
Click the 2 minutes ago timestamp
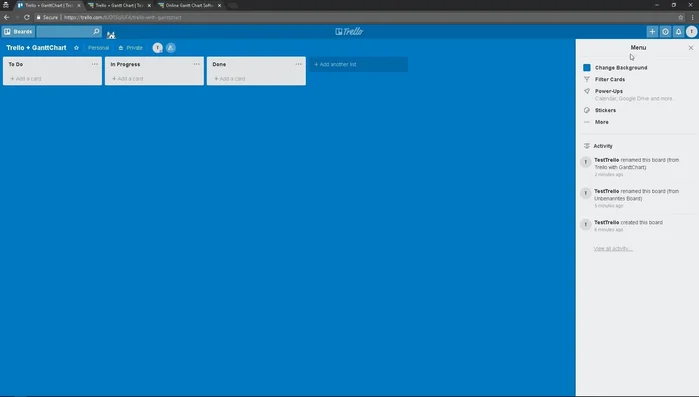(609, 175)
